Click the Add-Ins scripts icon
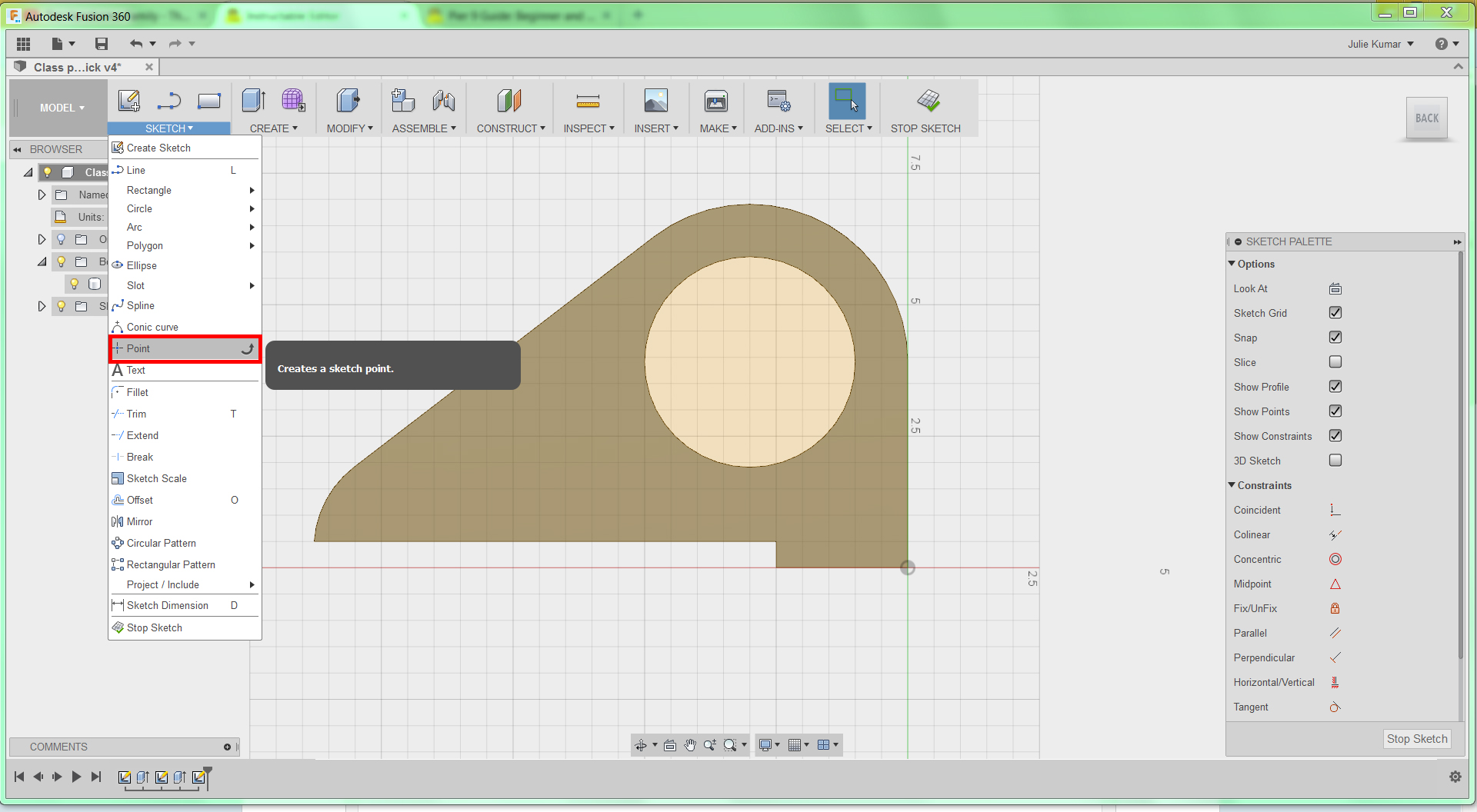The image size is (1477, 812). [x=779, y=101]
